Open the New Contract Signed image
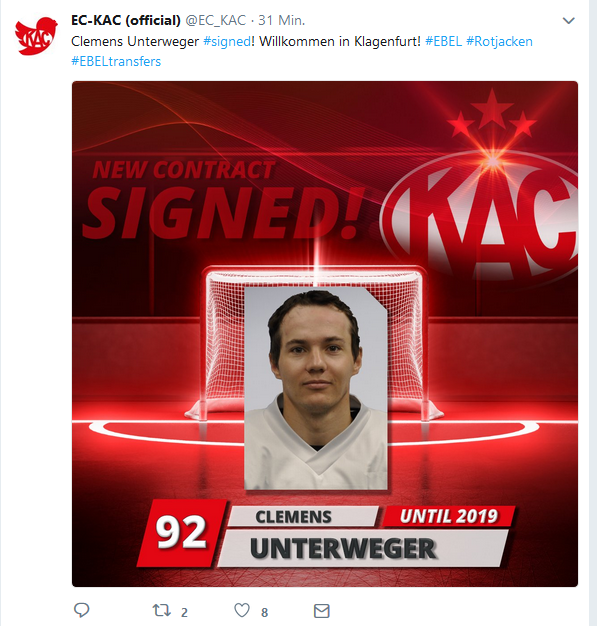Screen dimensions: 597x626 325,334
